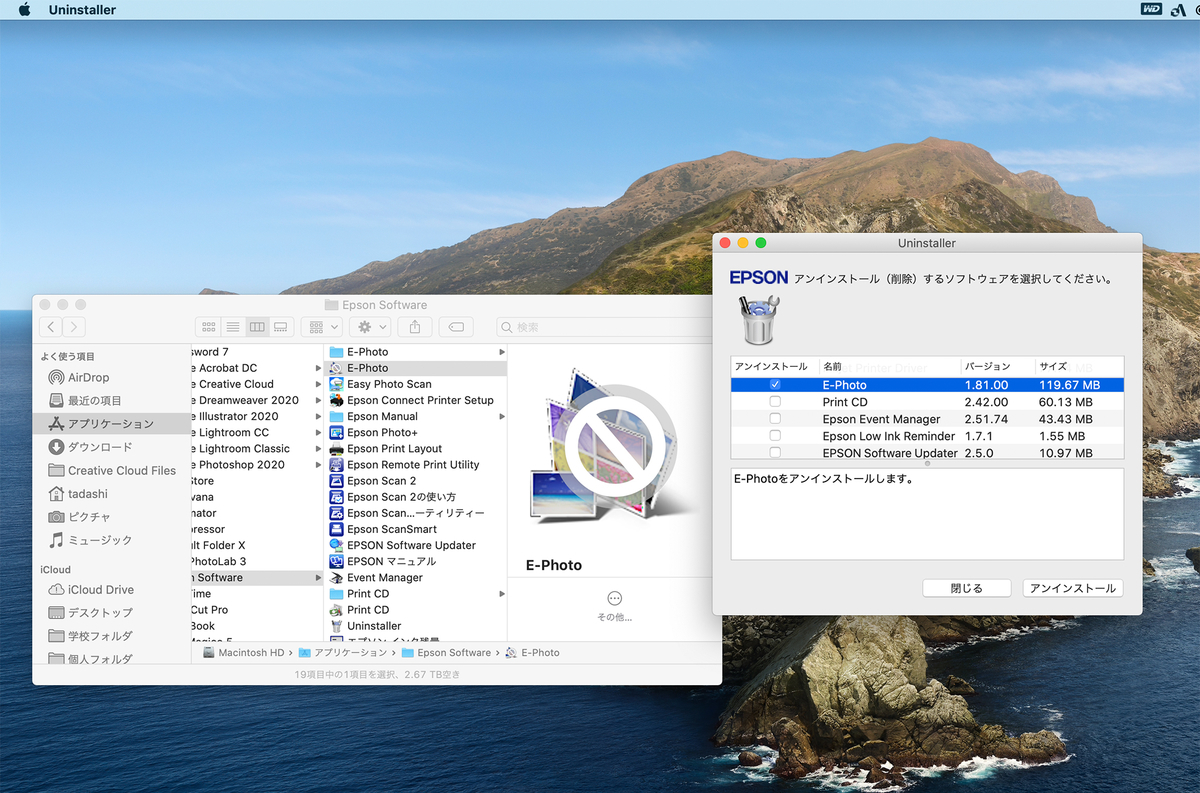The height and width of the screenshot is (793, 1200).
Task: Open the Finder action gear dropdown
Action: coord(372,327)
